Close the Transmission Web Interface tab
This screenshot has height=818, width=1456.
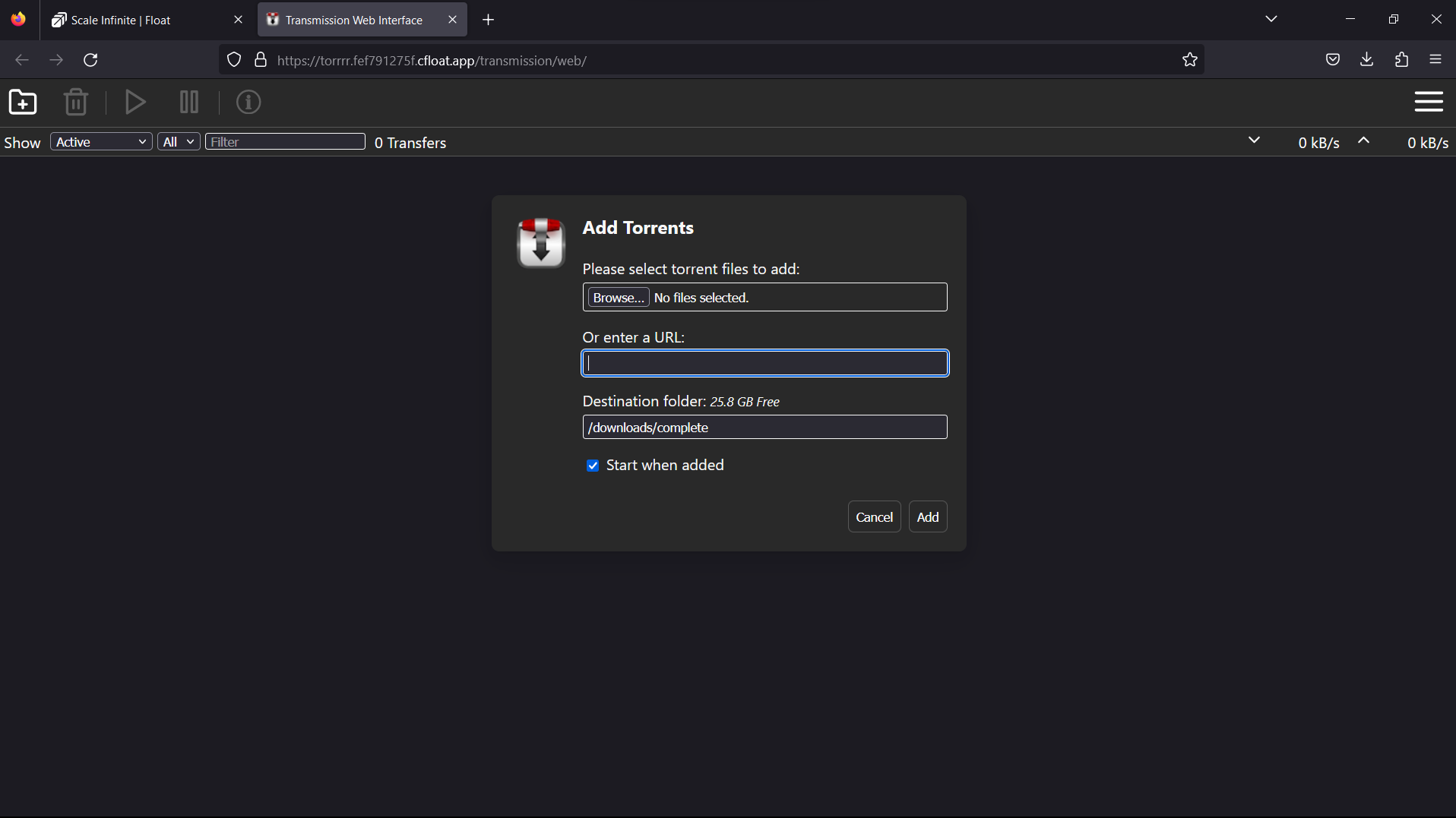pyautogui.click(x=452, y=20)
